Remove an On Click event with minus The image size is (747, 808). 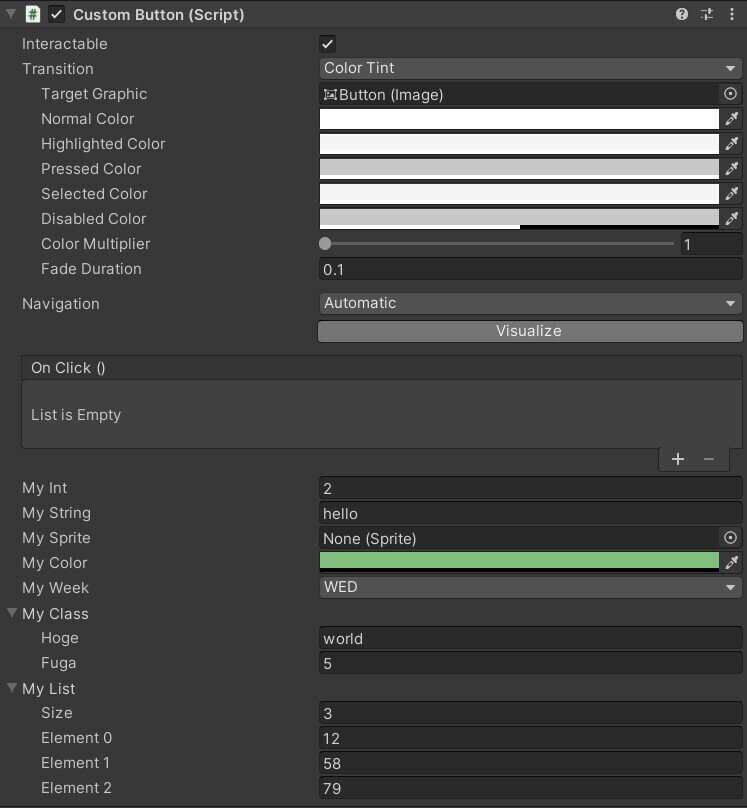(709, 459)
